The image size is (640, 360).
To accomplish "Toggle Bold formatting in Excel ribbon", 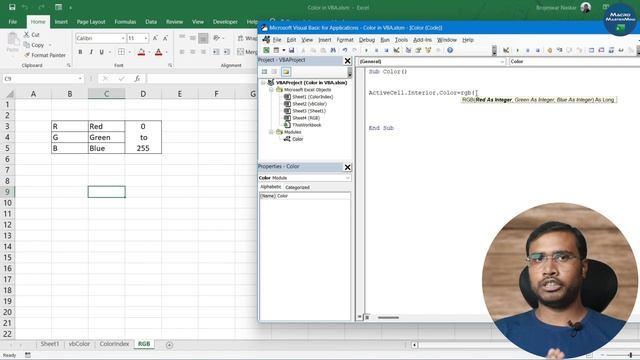I will 80,52.
